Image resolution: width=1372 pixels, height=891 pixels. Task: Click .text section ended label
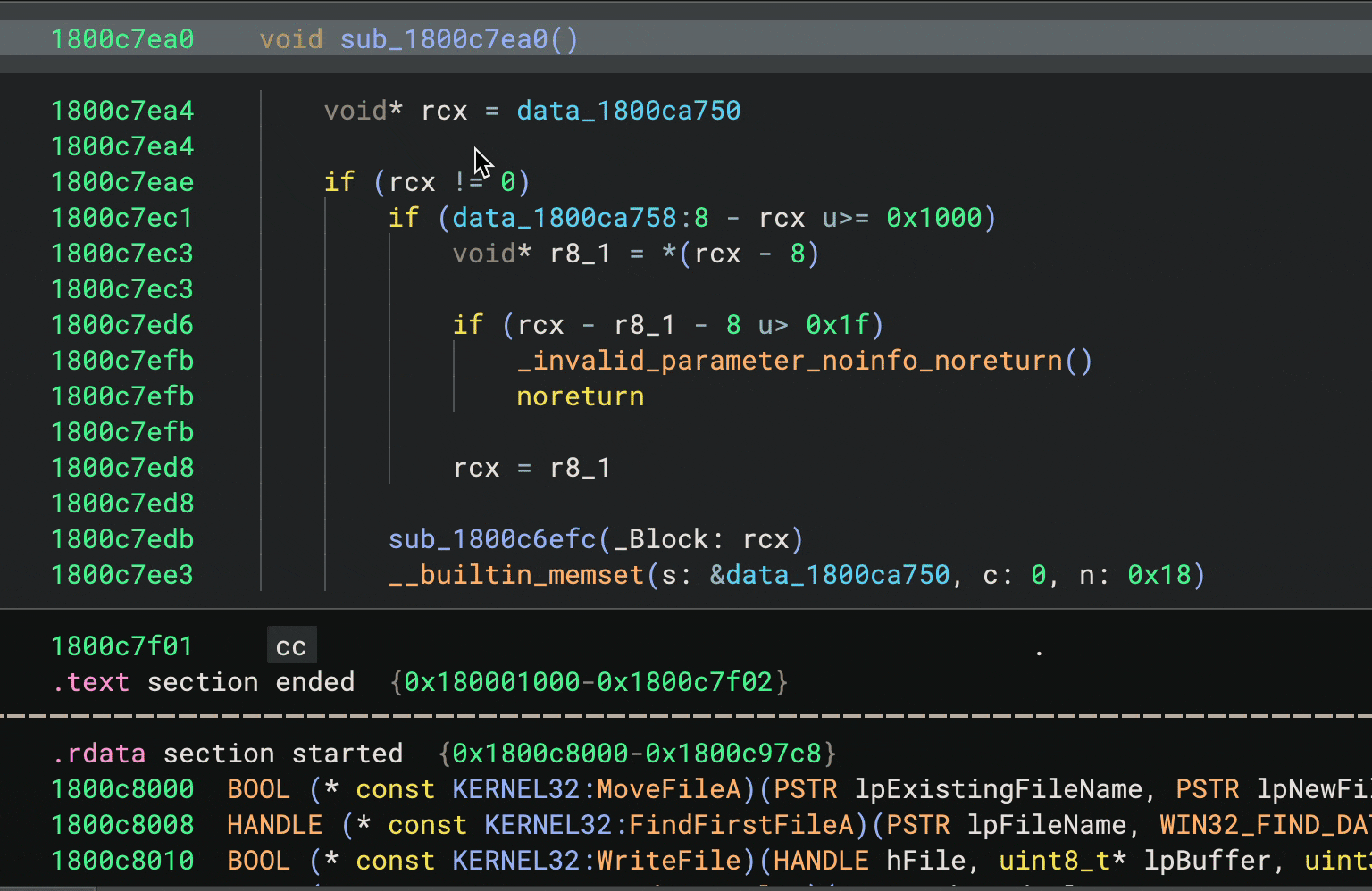[x=204, y=682]
